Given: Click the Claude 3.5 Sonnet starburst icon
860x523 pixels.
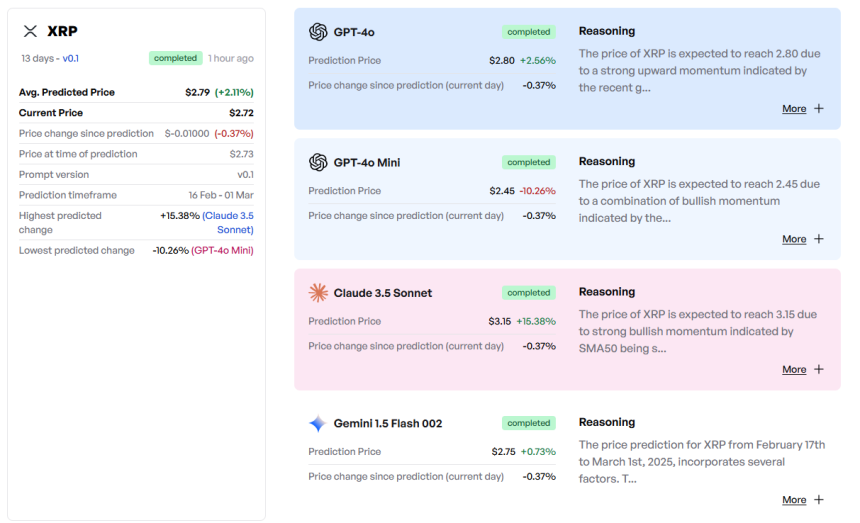Looking at the screenshot, I should (318, 293).
